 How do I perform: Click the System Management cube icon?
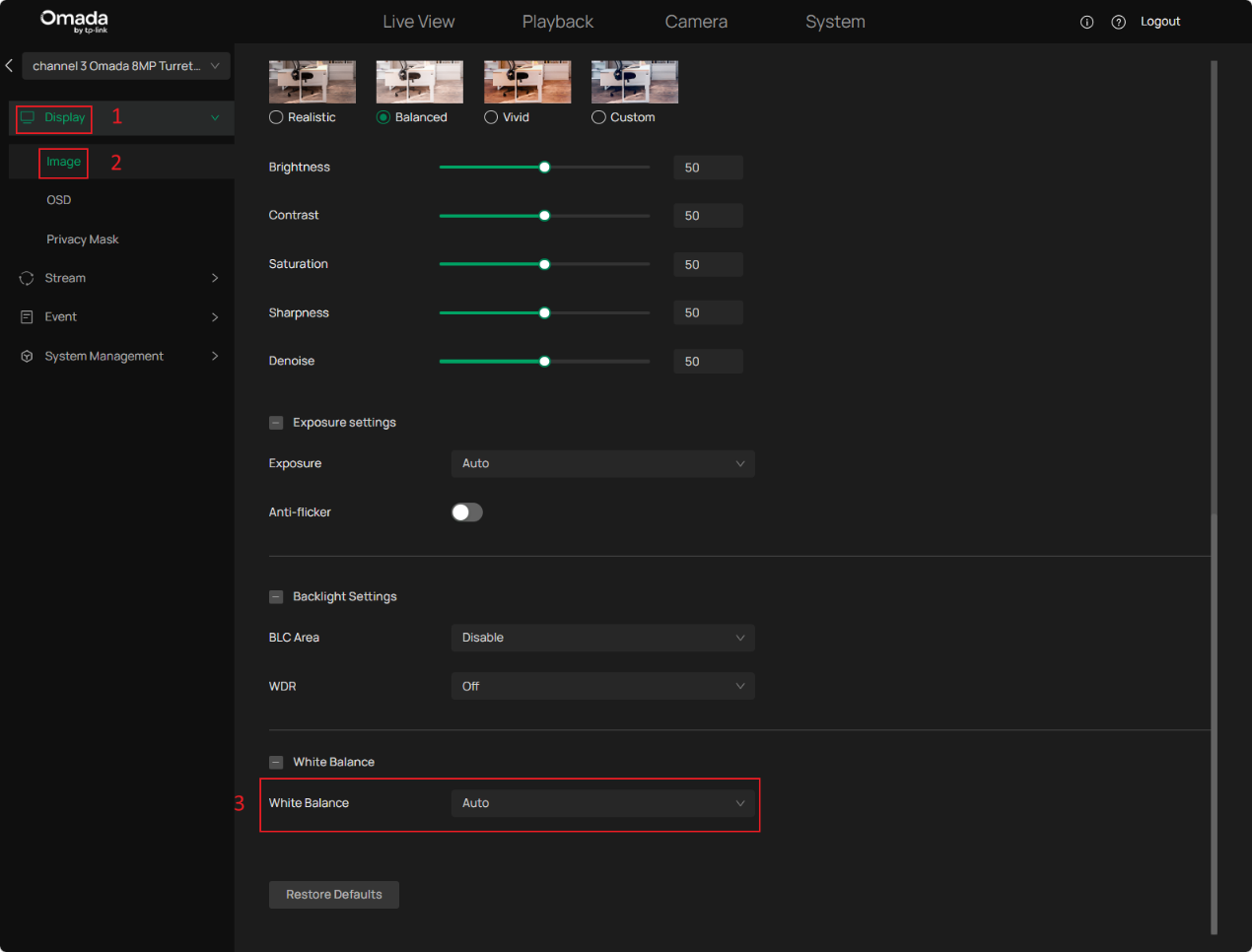pyautogui.click(x=27, y=357)
